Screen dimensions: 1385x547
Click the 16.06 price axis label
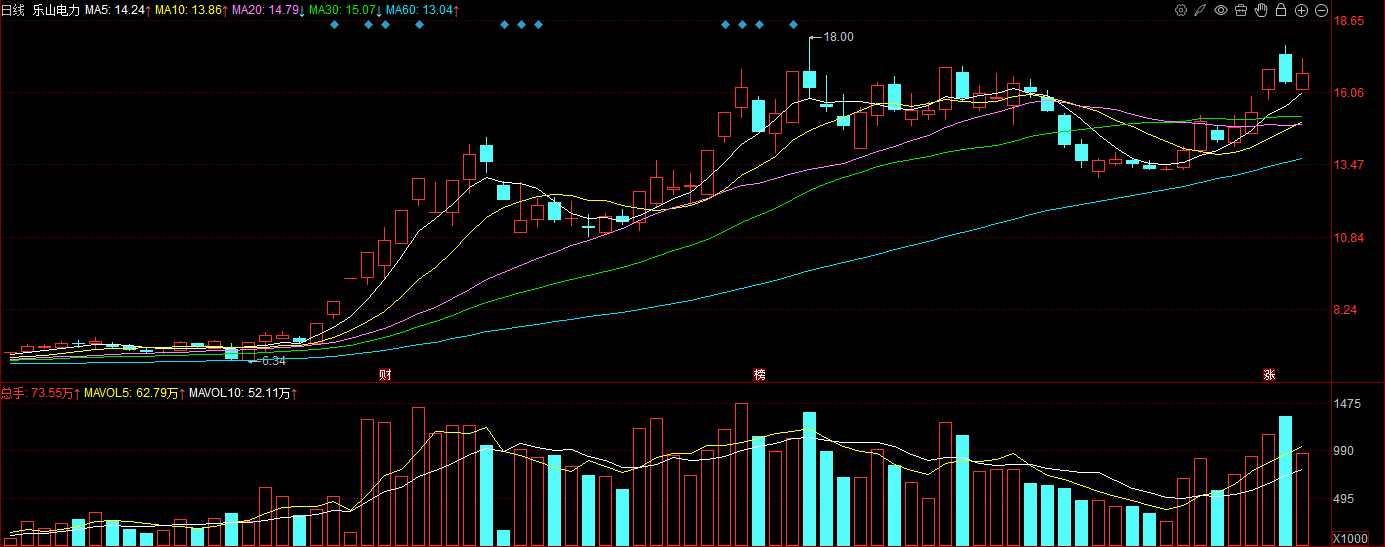click(1350, 93)
